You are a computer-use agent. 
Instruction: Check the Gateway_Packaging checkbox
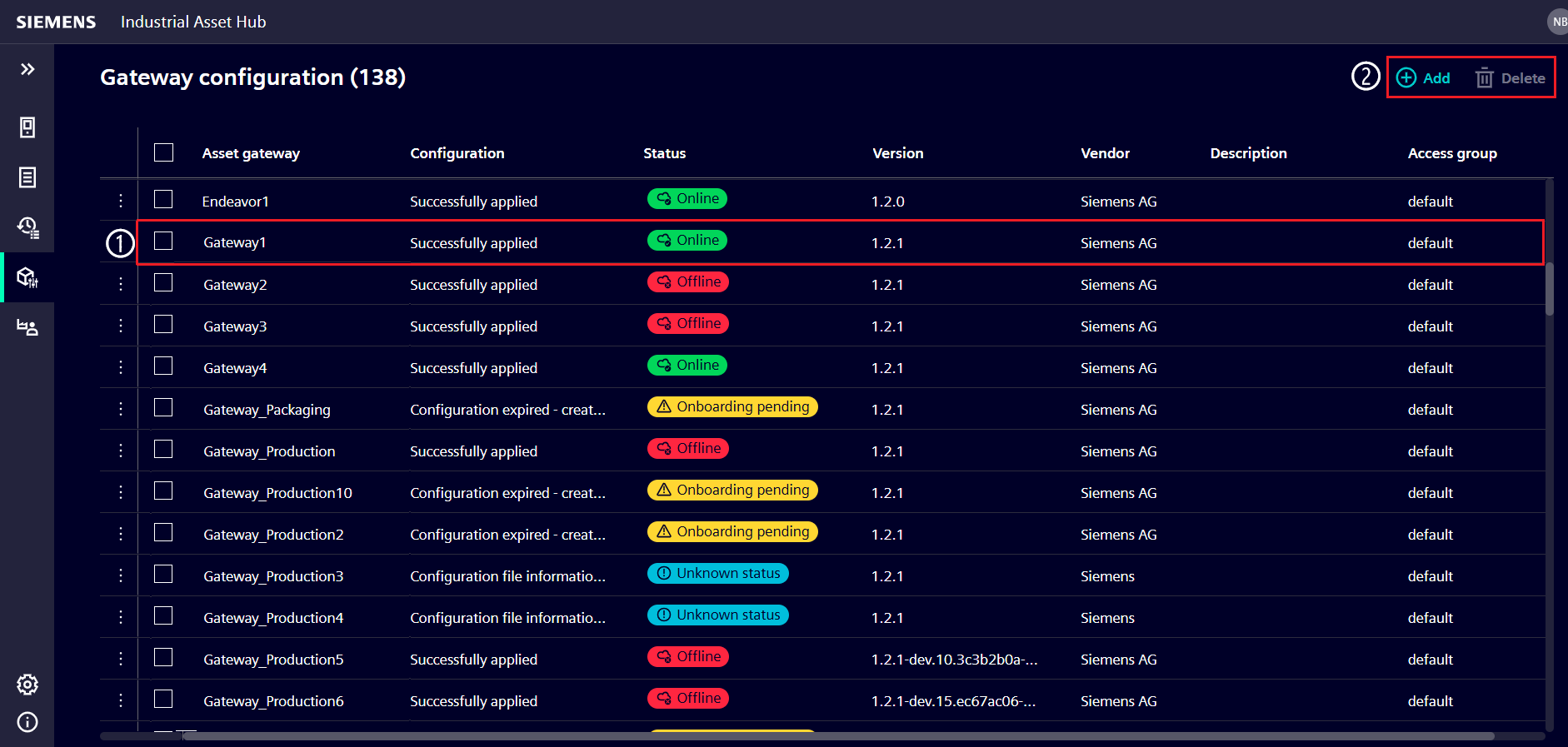pos(164,408)
